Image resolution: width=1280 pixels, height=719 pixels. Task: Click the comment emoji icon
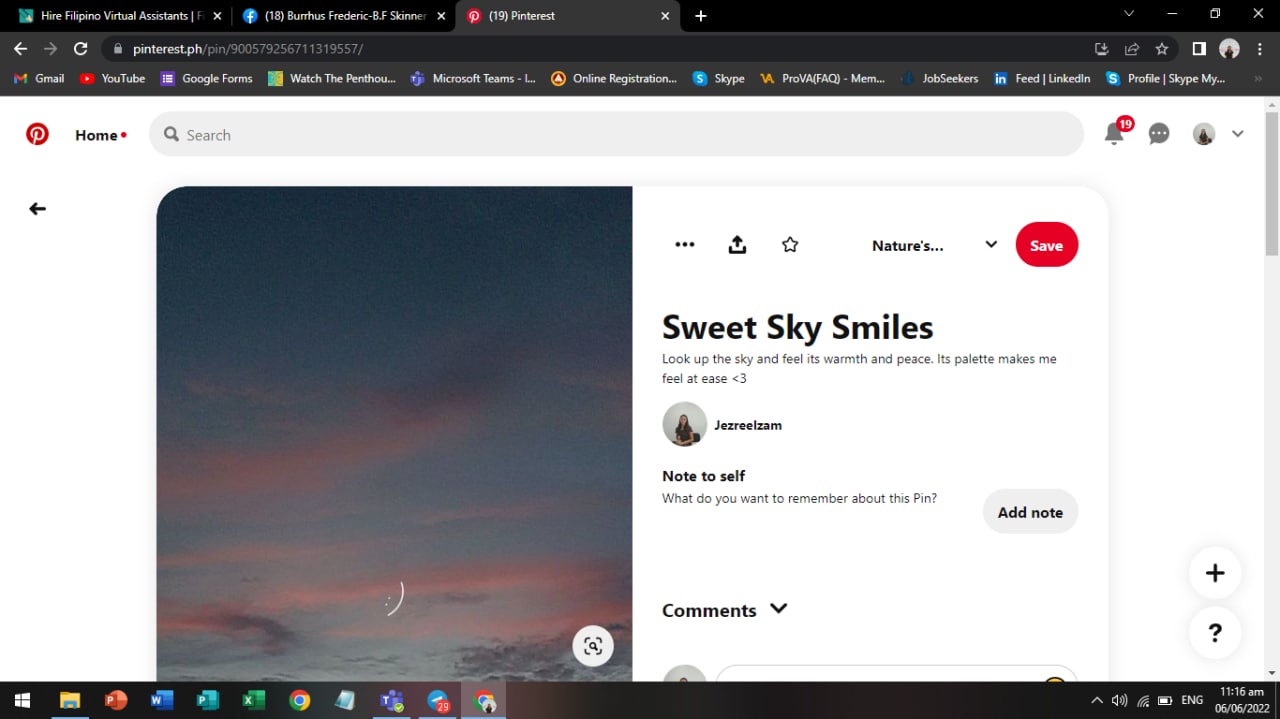click(x=1053, y=680)
